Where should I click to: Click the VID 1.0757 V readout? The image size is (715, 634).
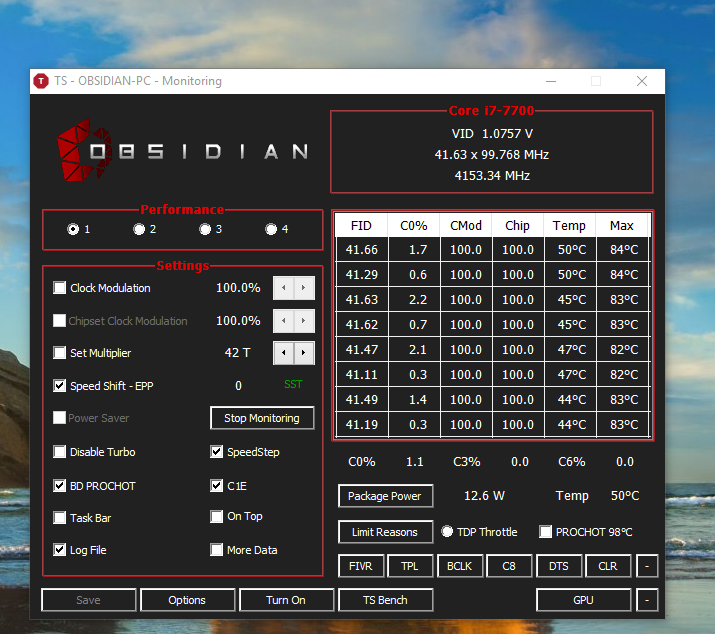(x=492, y=134)
